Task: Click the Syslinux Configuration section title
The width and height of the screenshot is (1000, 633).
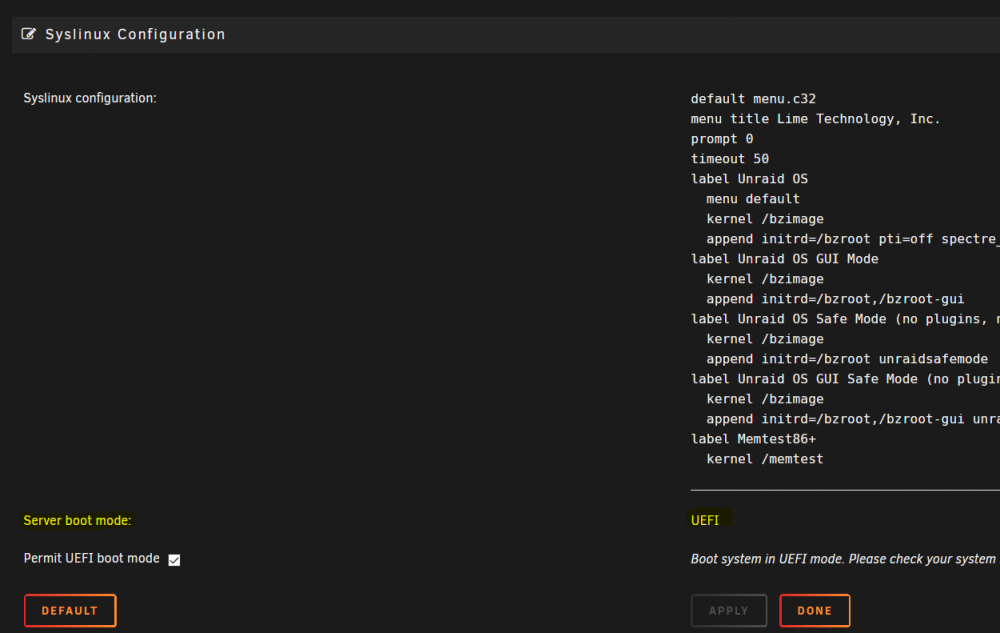Action: click(x=135, y=34)
